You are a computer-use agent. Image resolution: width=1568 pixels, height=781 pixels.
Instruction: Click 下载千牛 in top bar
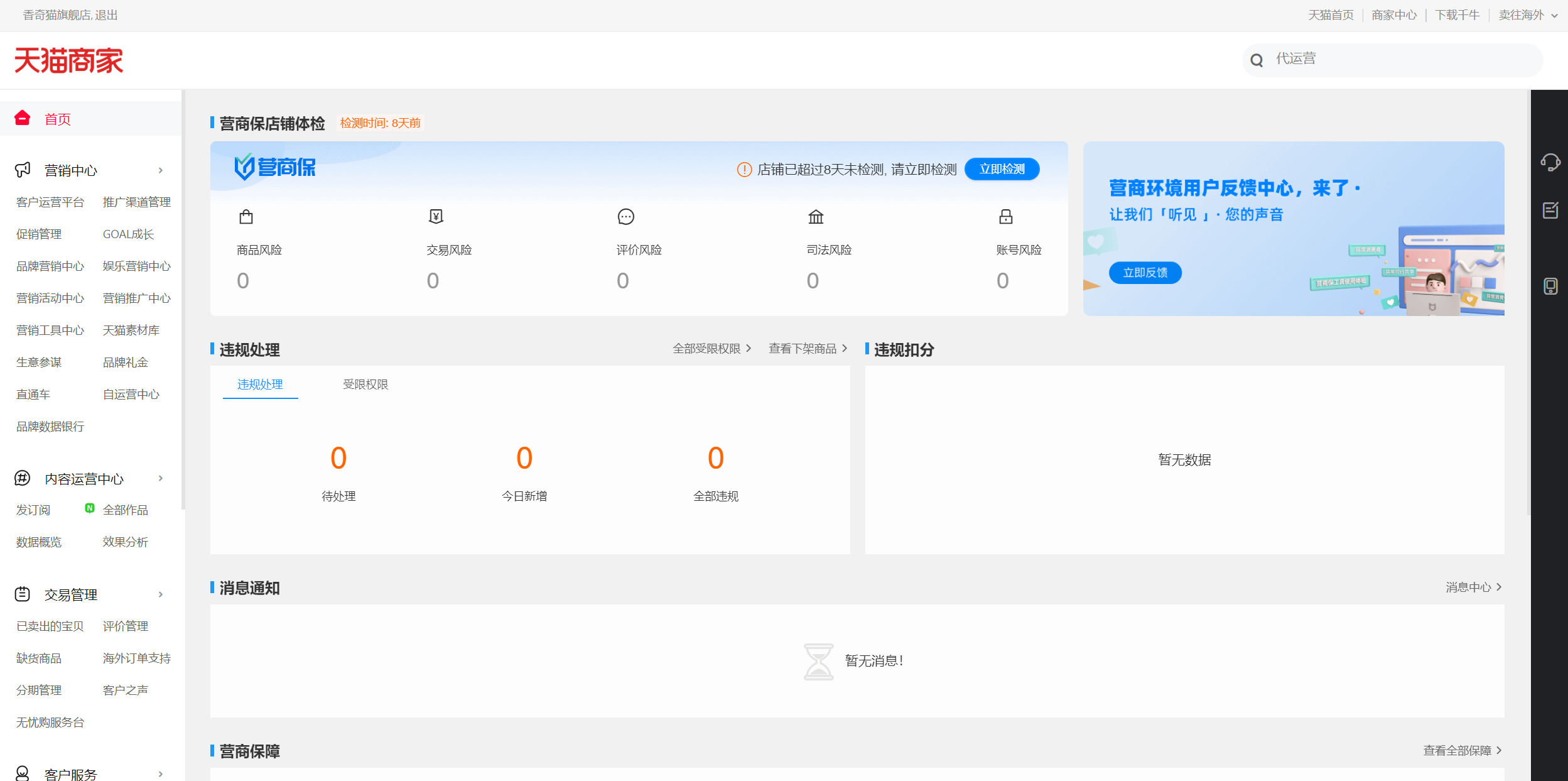point(1457,15)
